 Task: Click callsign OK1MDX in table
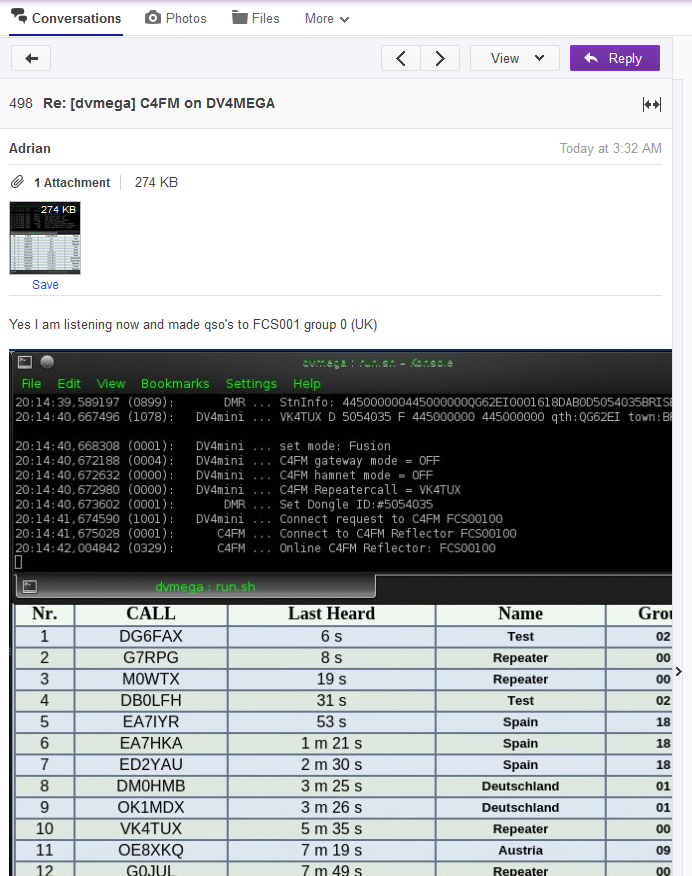coord(151,807)
